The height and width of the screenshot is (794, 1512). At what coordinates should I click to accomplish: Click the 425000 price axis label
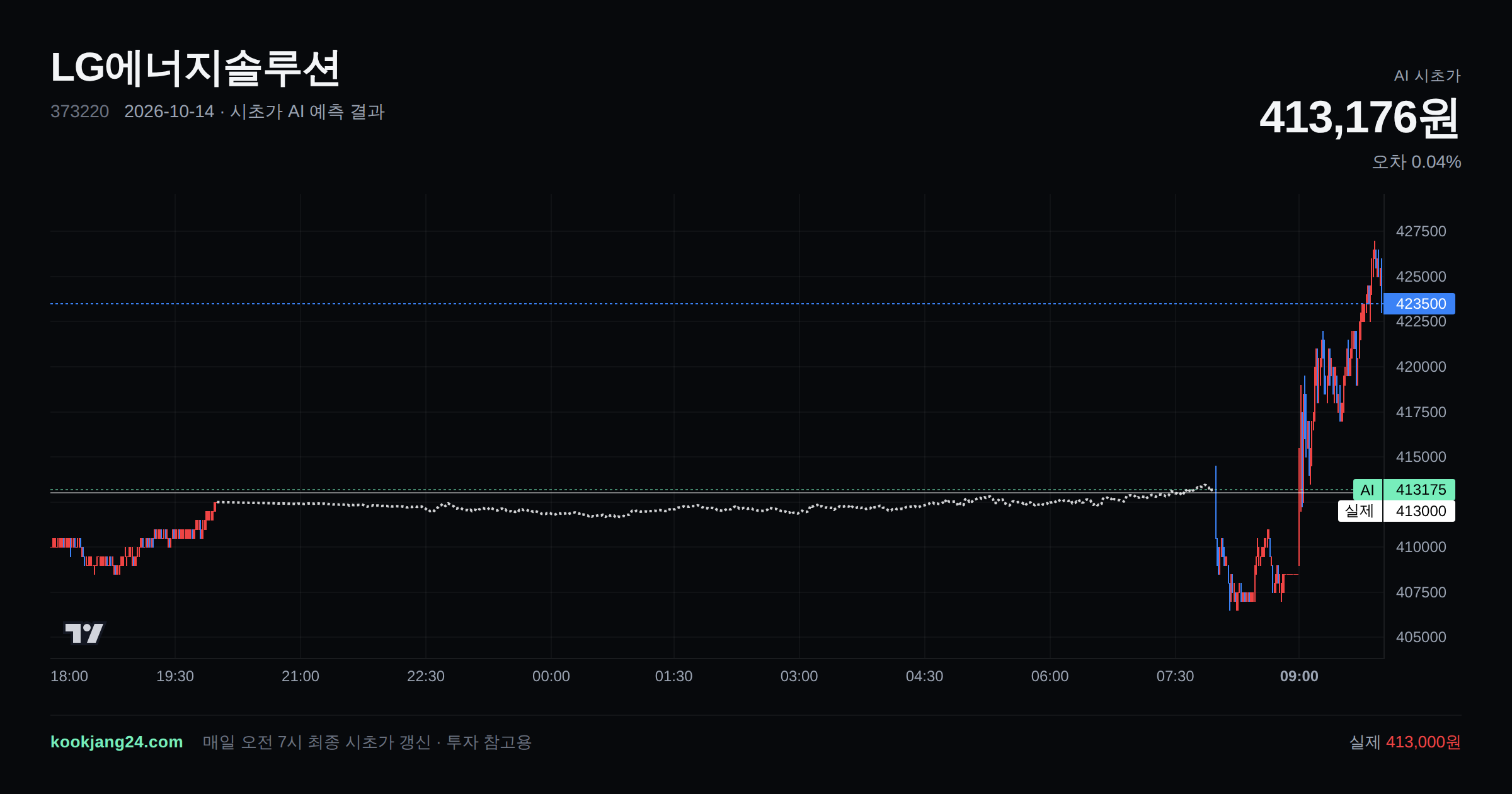pyautogui.click(x=1421, y=277)
